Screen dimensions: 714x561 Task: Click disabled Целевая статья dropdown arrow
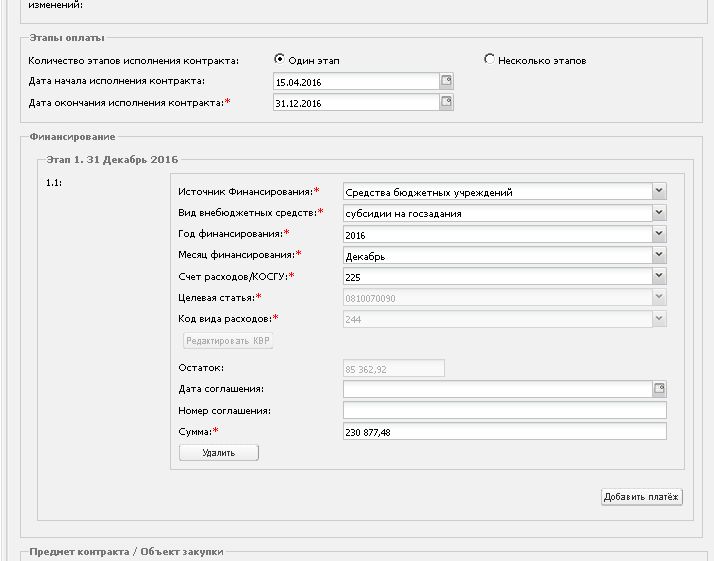pyautogui.click(x=659, y=297)
